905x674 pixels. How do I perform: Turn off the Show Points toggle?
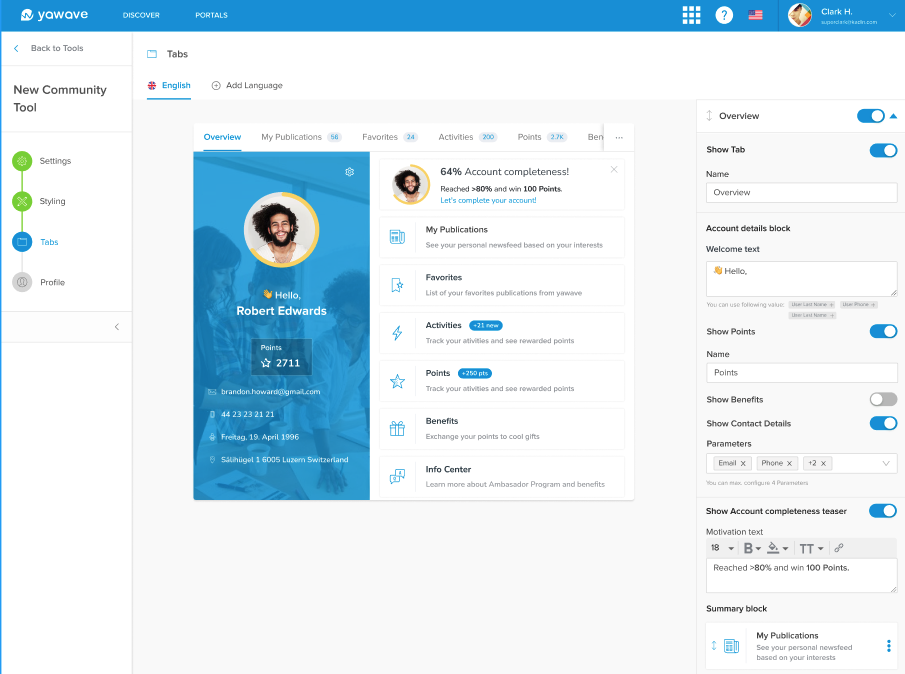881,331
